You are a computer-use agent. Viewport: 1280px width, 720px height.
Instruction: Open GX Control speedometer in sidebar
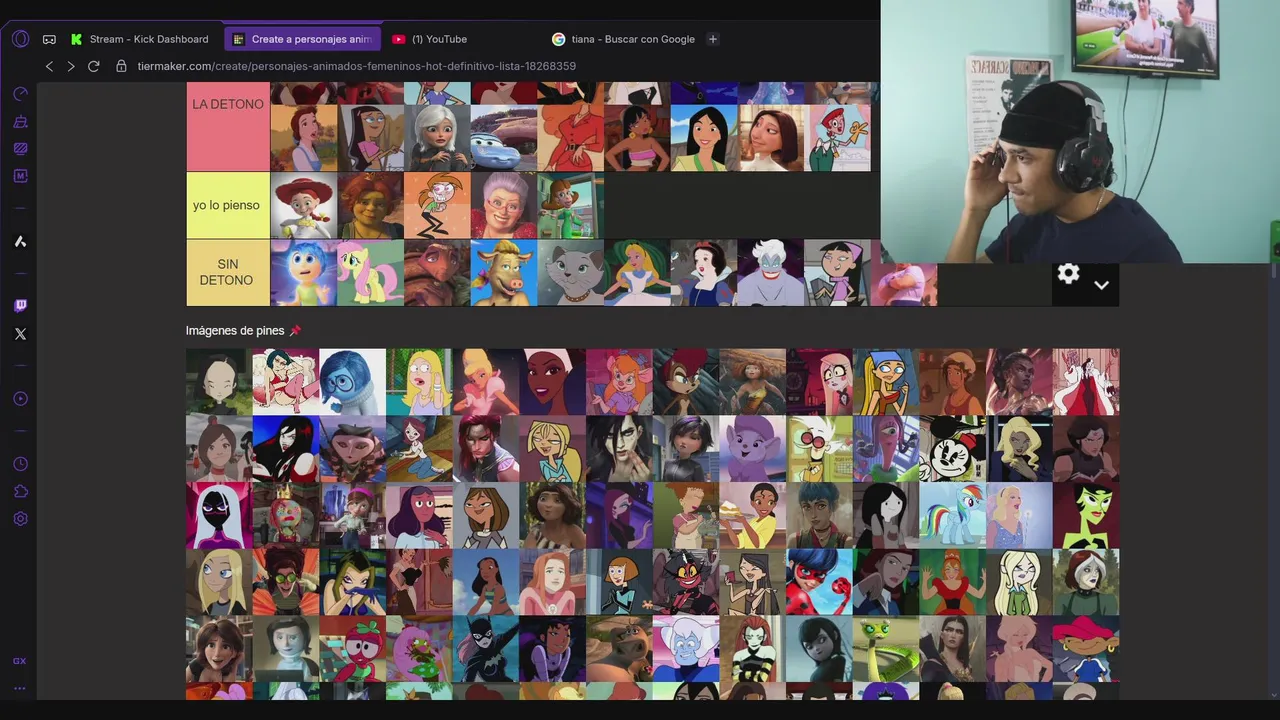(20, 94)
